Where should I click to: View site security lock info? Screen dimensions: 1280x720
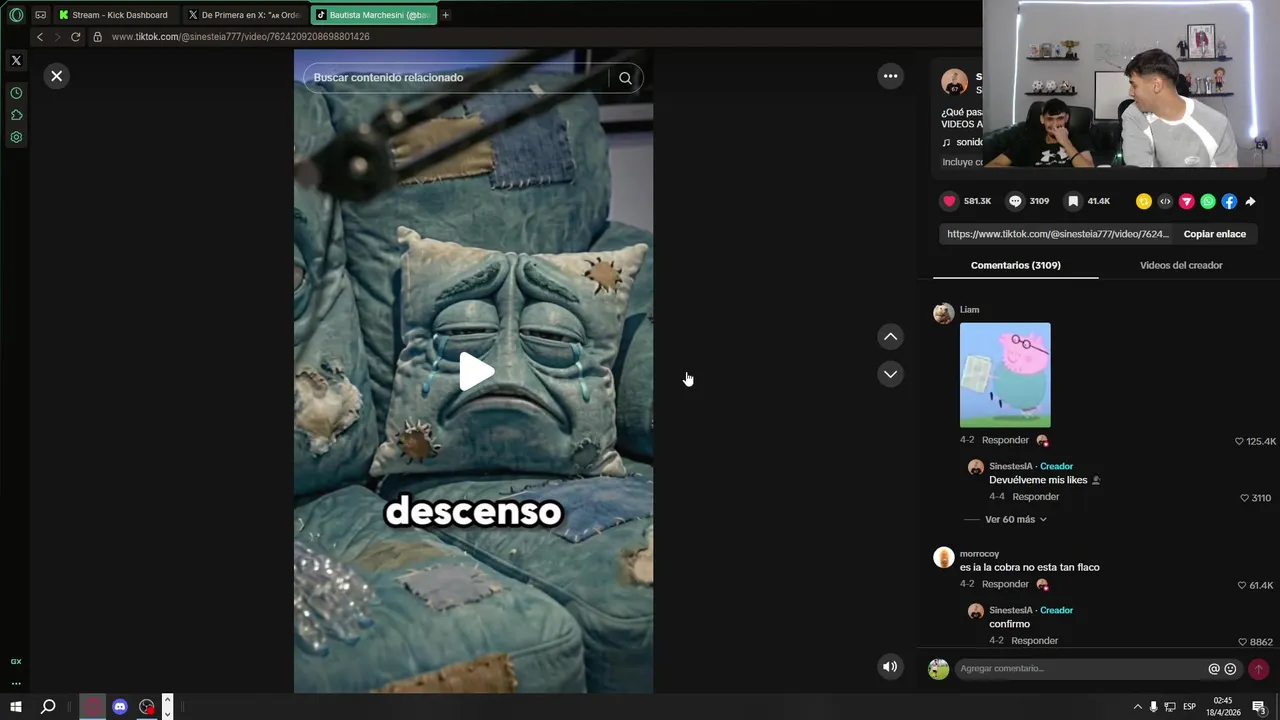click(97, 37)
